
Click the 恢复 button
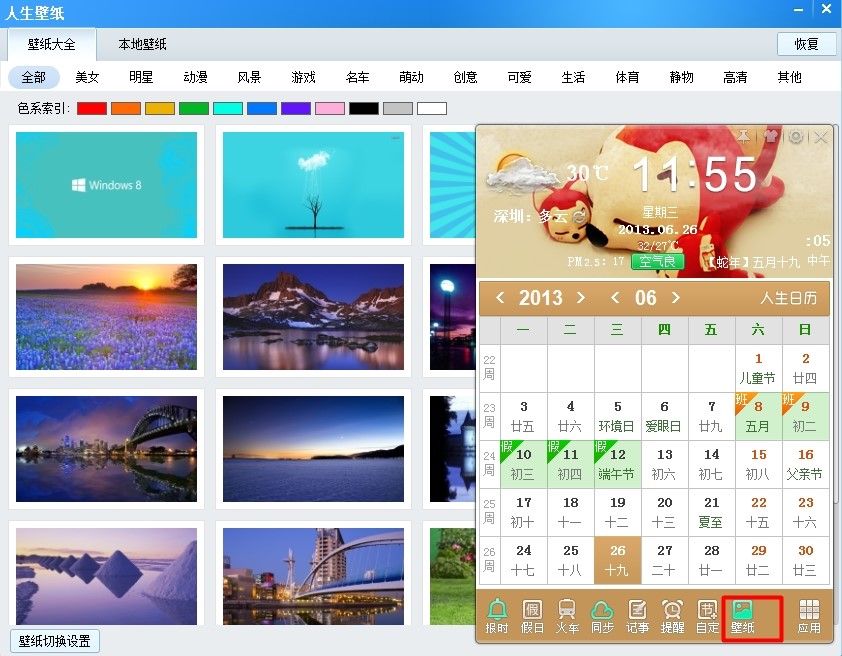pos(807,44)
